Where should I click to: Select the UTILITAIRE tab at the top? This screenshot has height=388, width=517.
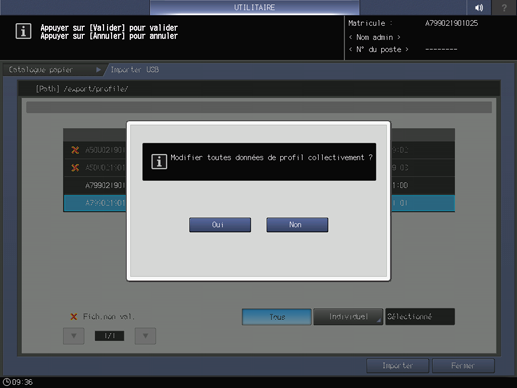(254, 7)
